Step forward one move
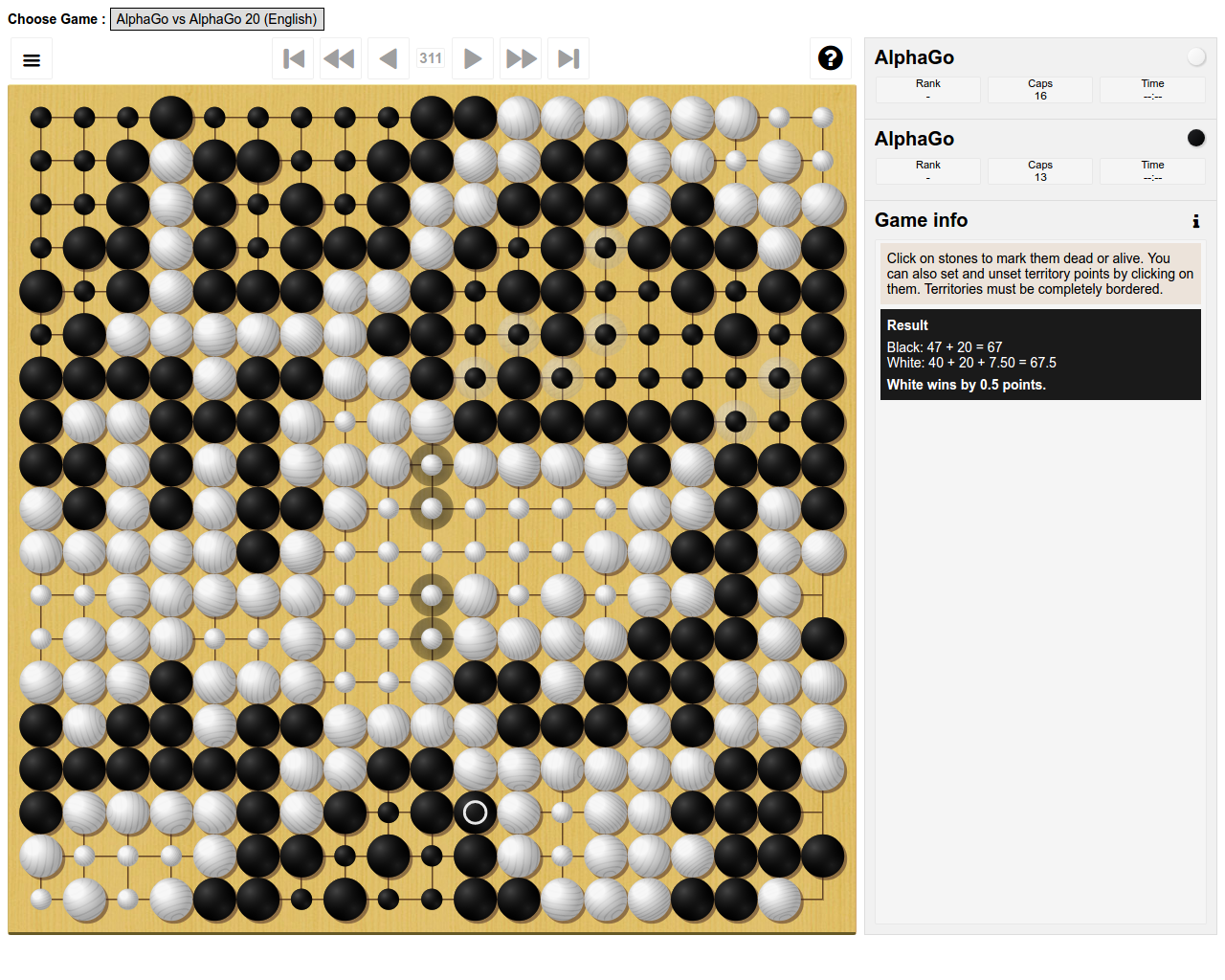 (x=473, y=59)
